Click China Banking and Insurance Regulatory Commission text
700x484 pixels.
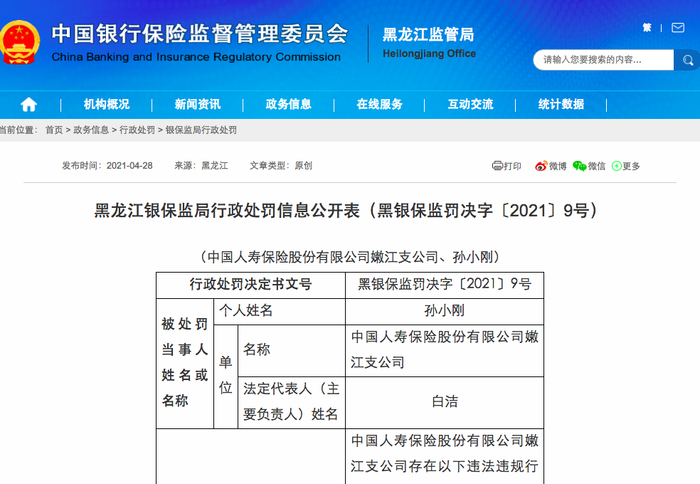(196, 57)
